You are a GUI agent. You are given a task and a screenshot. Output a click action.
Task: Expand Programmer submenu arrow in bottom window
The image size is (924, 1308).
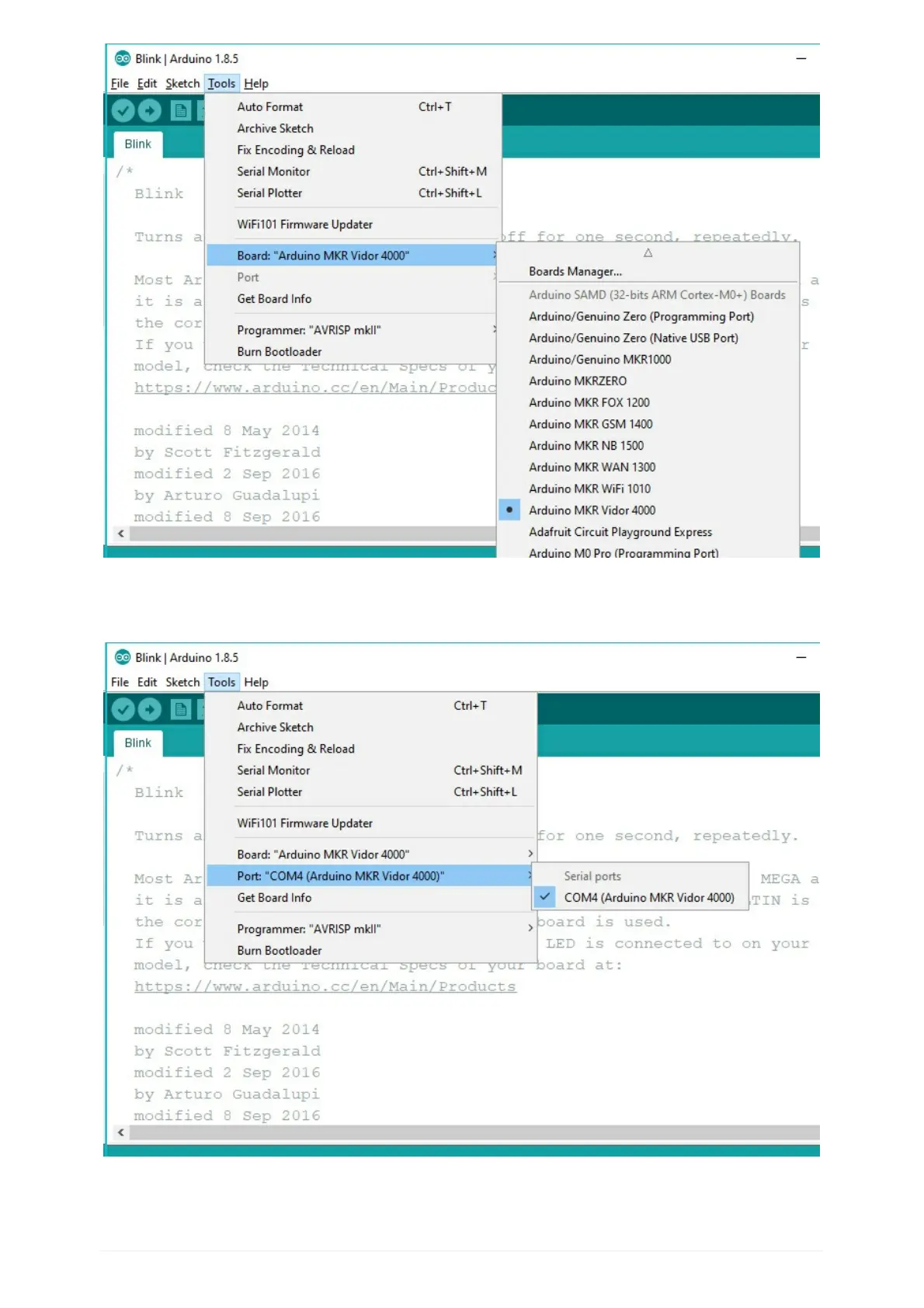pos(530,928)
